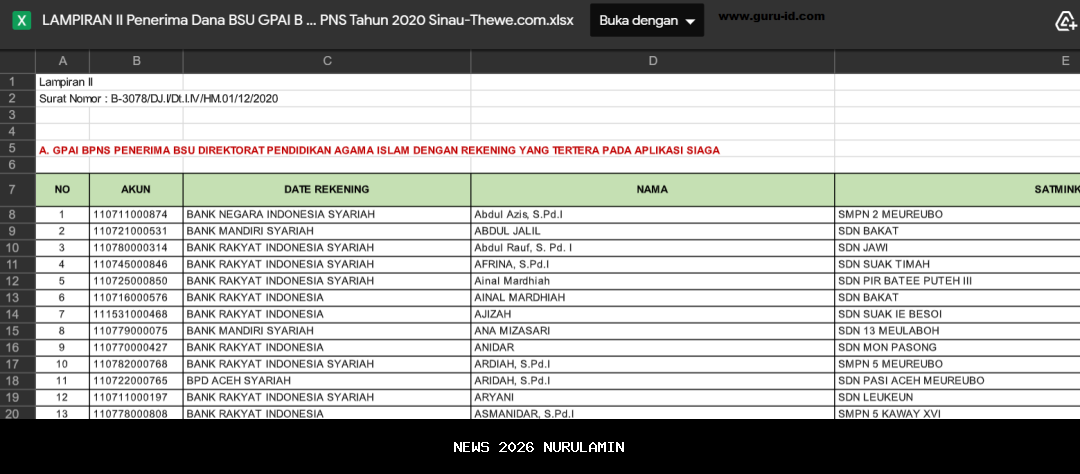
Task: Click 'BANK NEGARA INDONESIA SYARIAH' cell
Action: click(327, 214)
